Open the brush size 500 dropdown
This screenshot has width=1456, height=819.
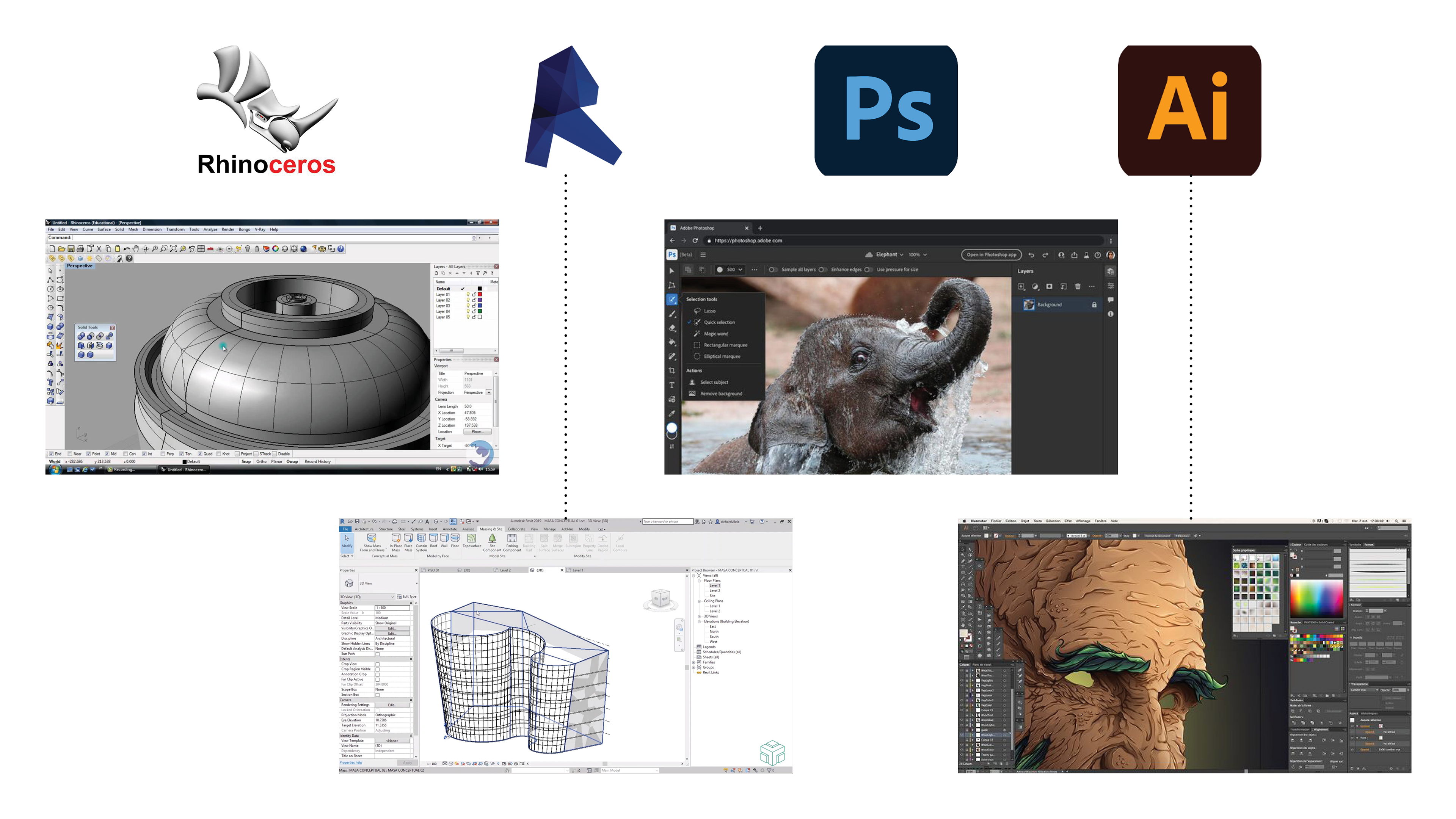tap(730, 270)
